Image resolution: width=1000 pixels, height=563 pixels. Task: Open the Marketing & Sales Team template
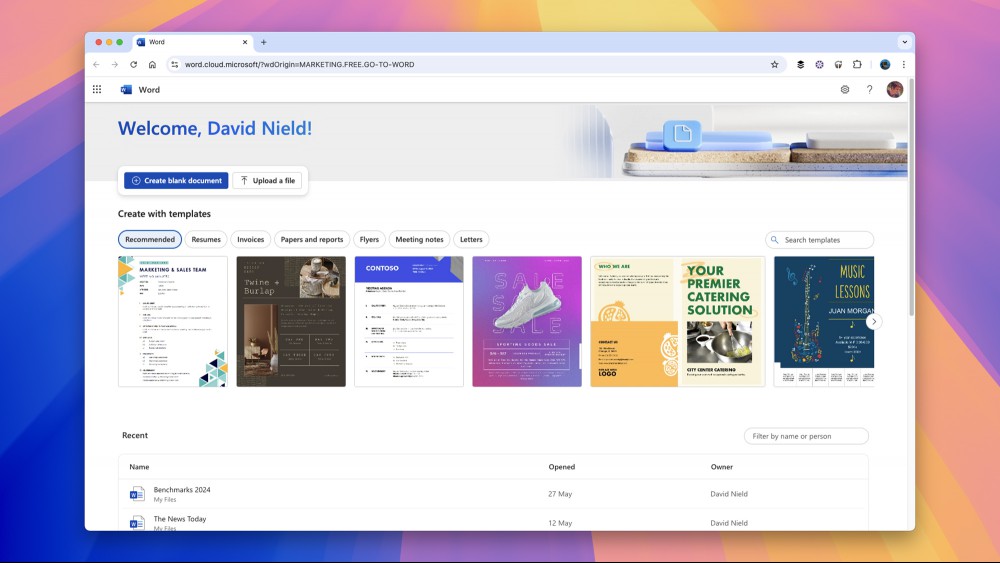[x=173, y=321]
